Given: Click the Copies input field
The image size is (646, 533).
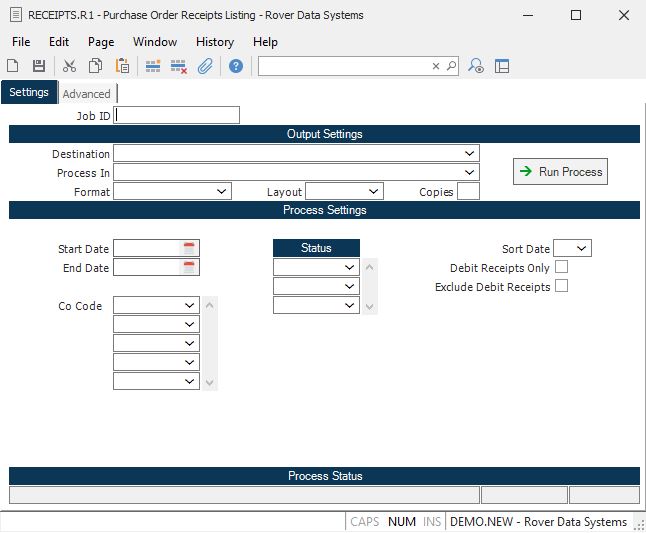Looking at the screenshot, I should coord(468,191).
